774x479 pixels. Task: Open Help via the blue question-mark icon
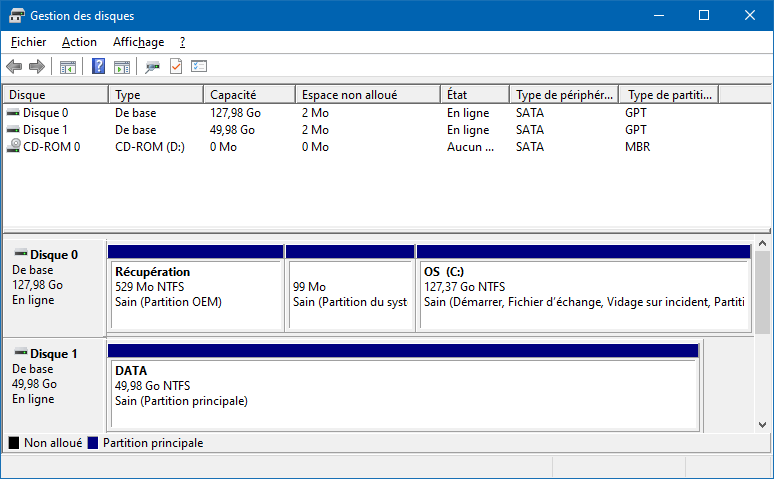coord(98,66)
